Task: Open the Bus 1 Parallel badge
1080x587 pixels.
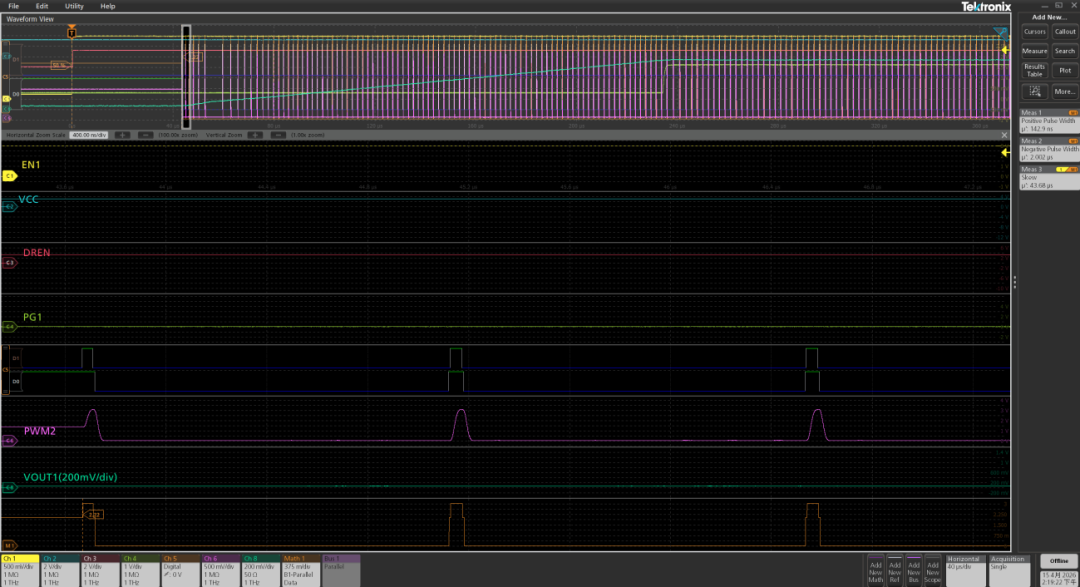Action: pos(340,570)
